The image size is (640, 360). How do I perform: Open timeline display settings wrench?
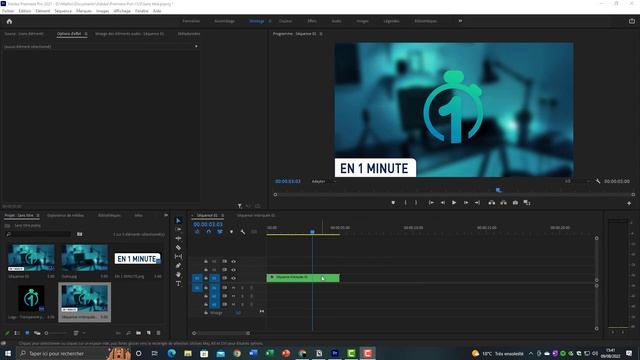point(243,232)
